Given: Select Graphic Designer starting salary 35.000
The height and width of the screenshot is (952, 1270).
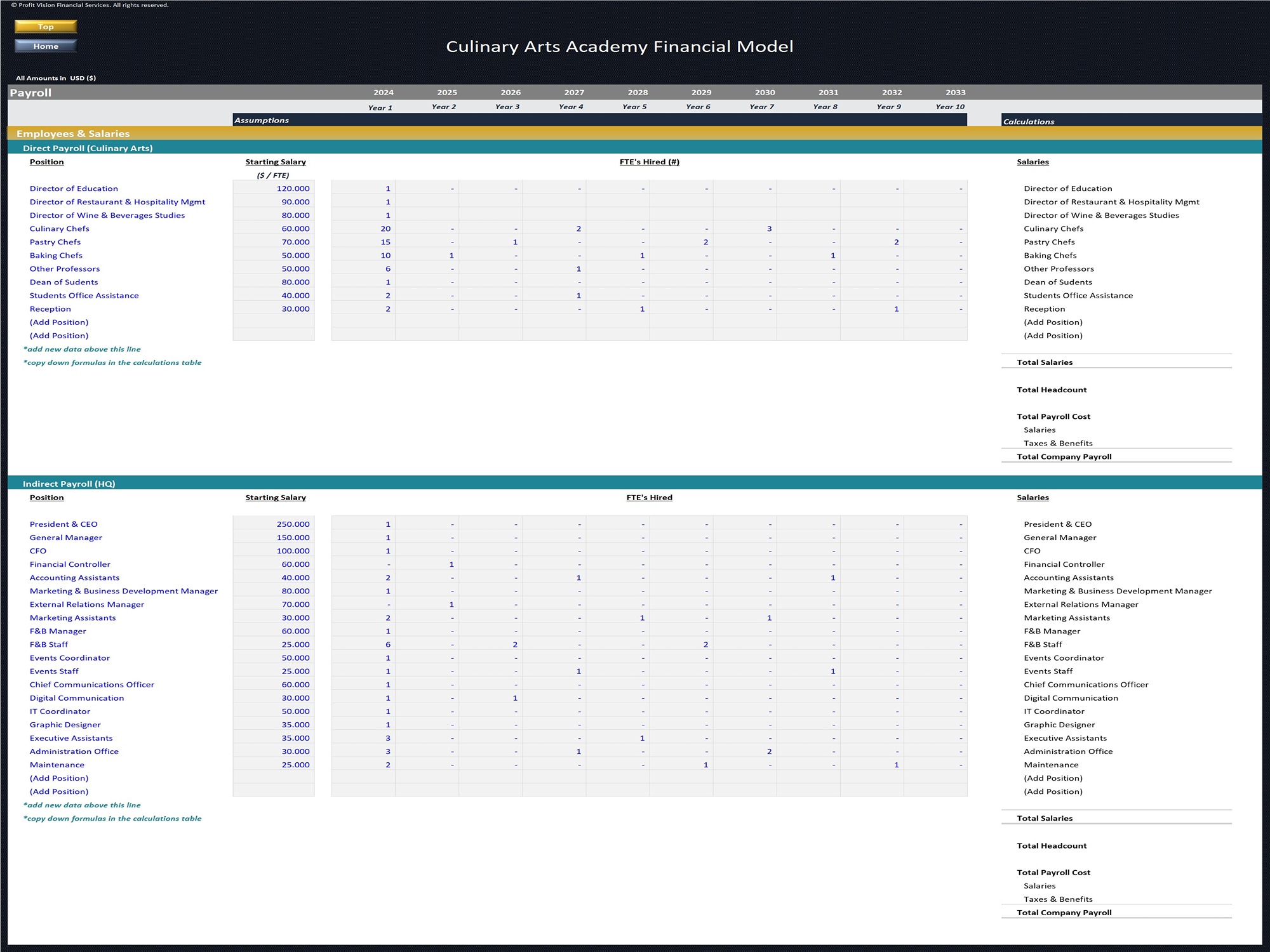Looking at the screenshot, I should (274, 725).
